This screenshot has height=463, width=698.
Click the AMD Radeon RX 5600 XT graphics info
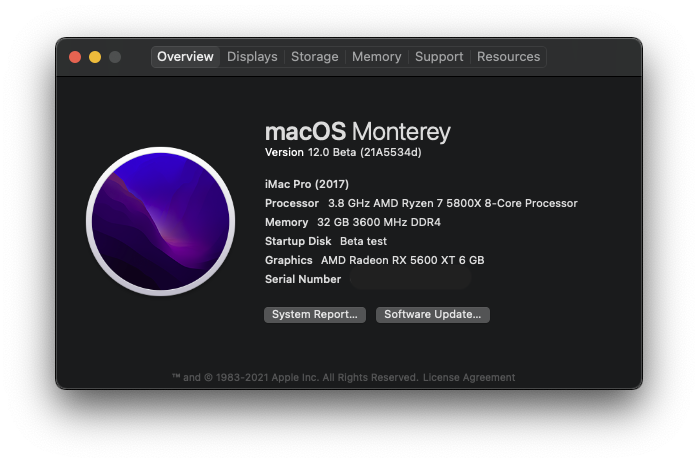pos(402,260)
